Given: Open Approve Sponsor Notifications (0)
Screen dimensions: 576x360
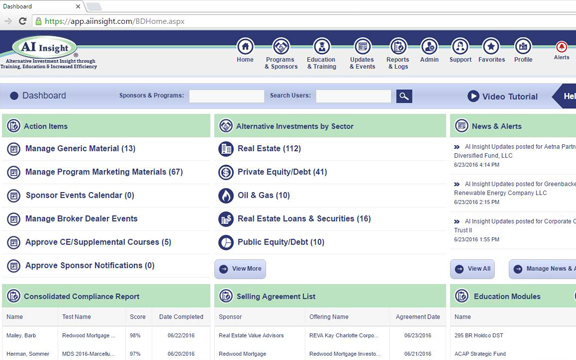Looking at the screenshot, I should click(x=90, y=265).
